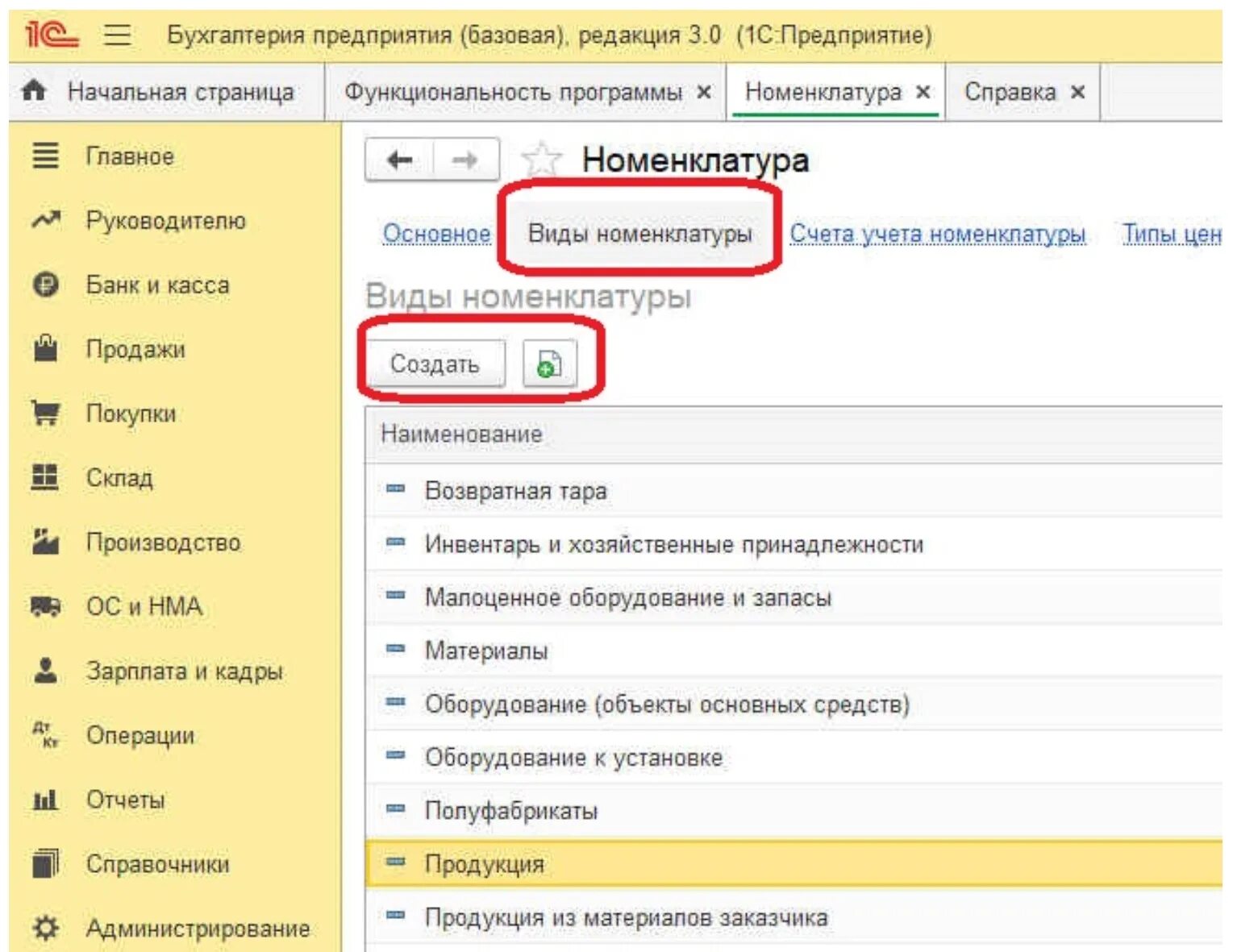Open the Типы цен link
The height and width of the screenshot is (952, 1233).
click(1172, 234)
